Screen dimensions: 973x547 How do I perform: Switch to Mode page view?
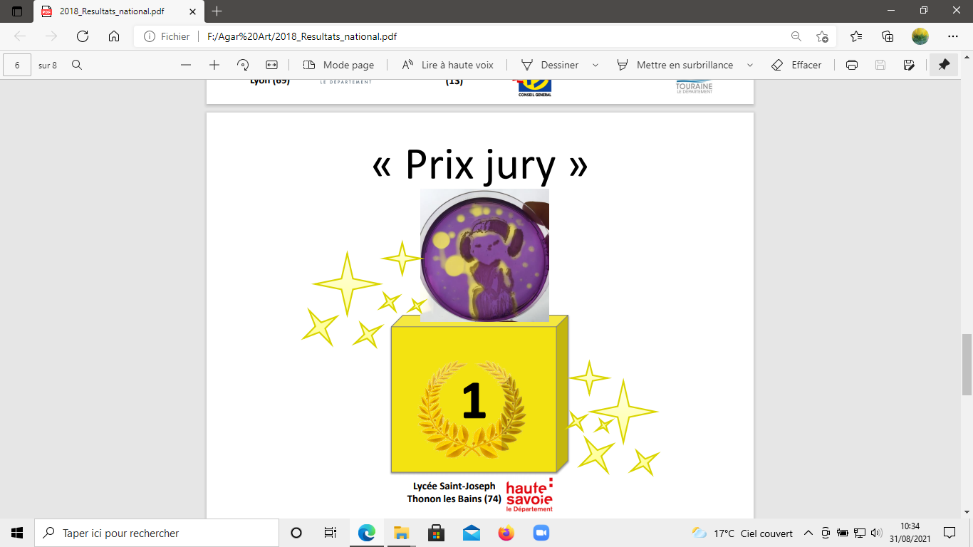click(x=338, y=65)
